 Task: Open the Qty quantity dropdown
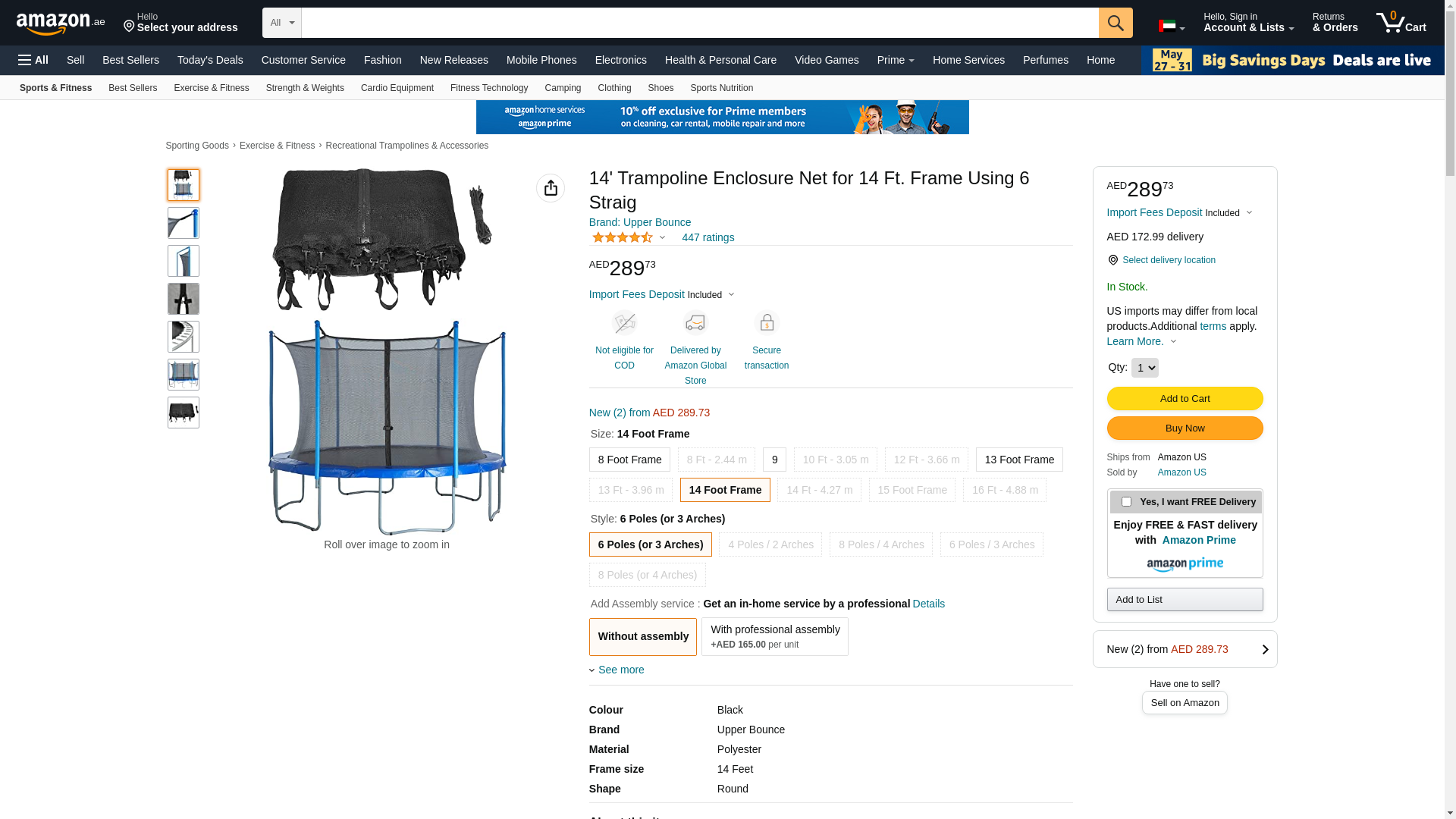click(x=1144, y=368)
